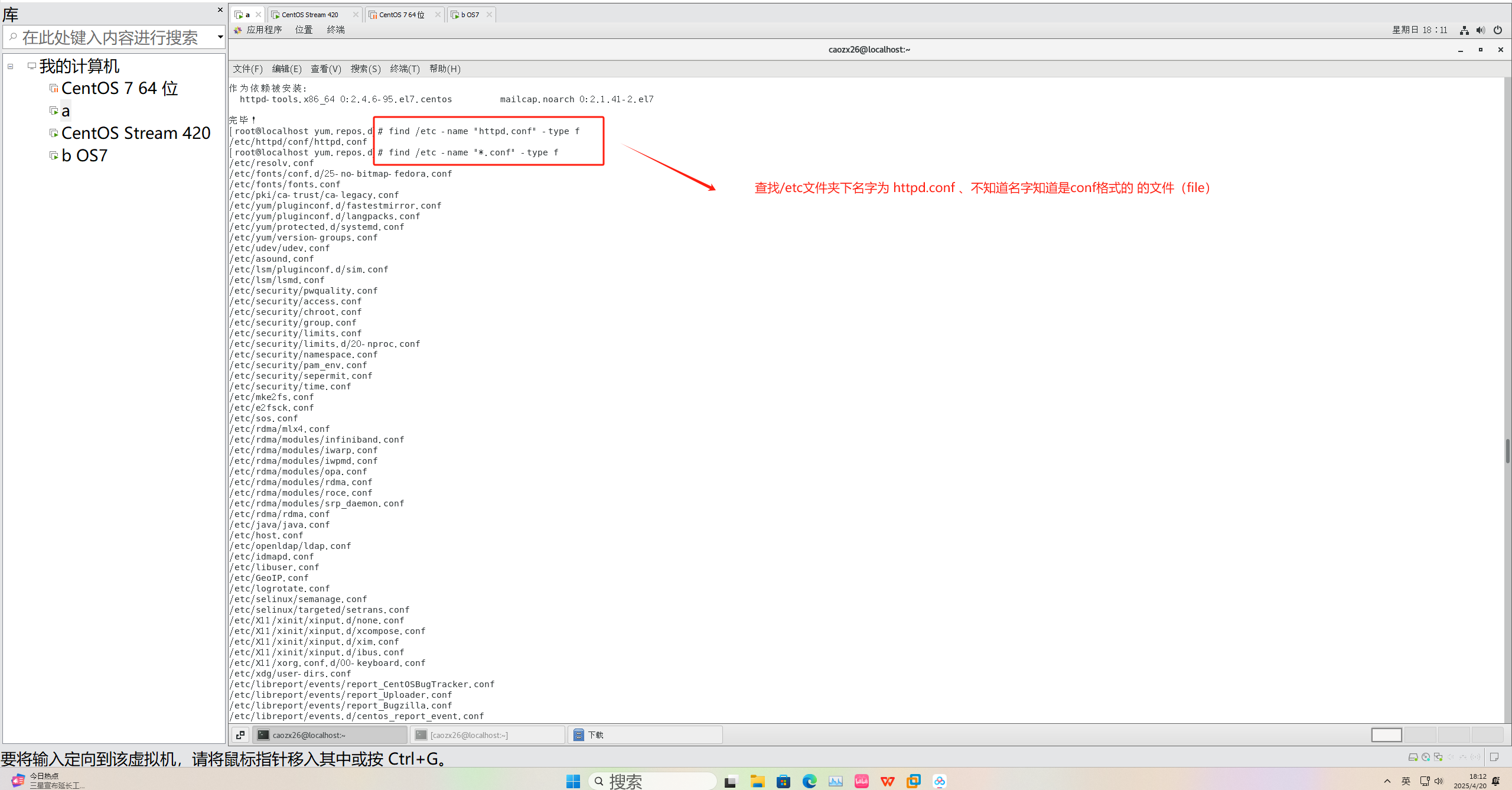Open the 应用程序 applications menu
Image resolution: width=1512 pixels, height=790 pixels.
click(x=263, y=30)
